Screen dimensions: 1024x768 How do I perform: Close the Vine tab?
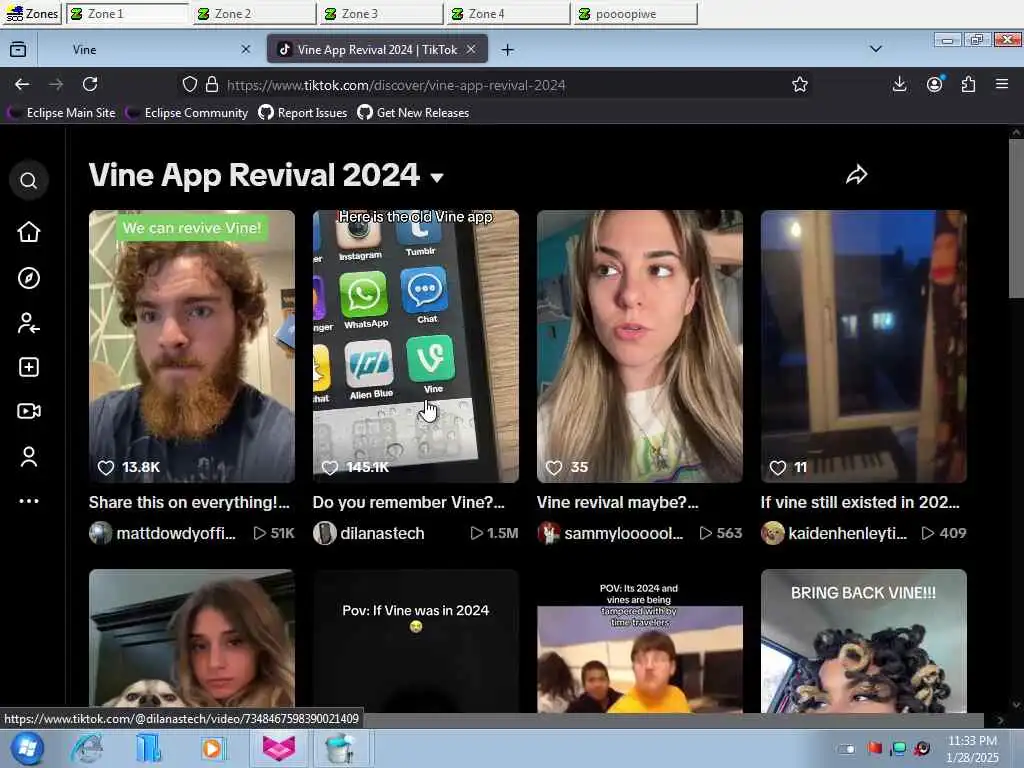click(246, 49)
